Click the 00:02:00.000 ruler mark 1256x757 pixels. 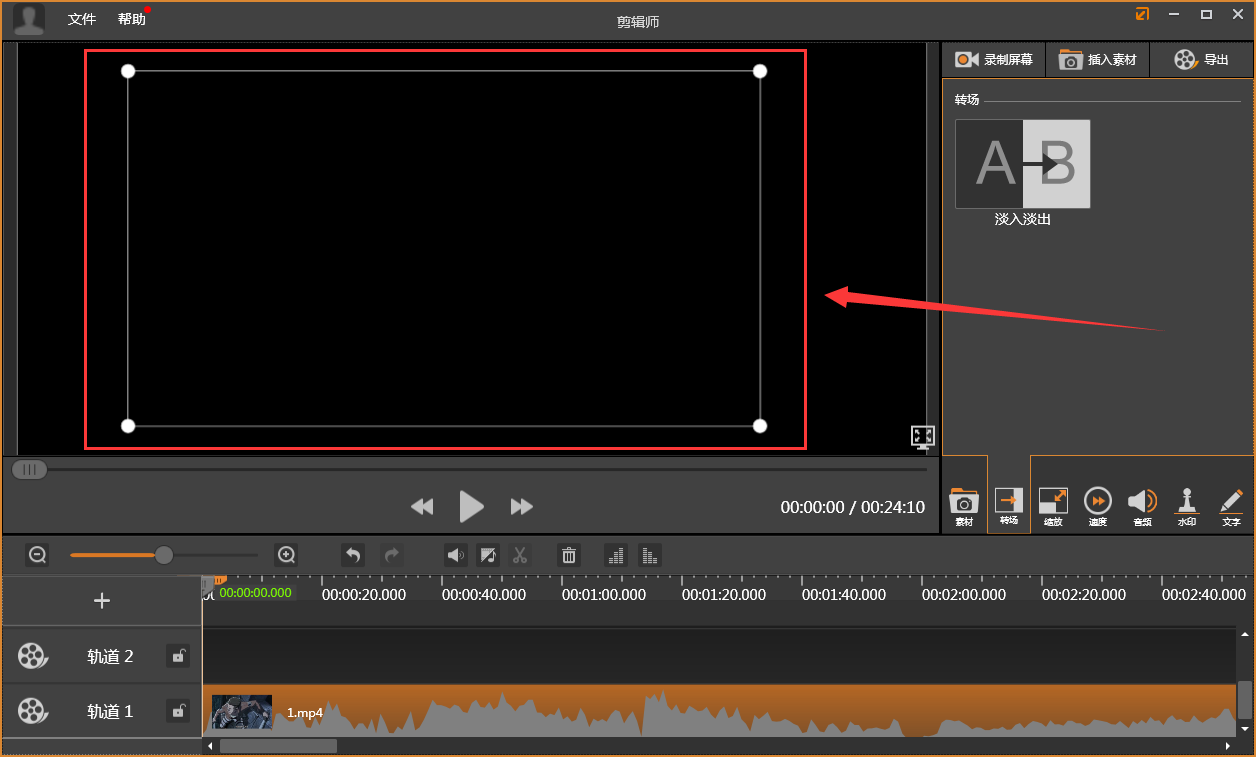click(964, 594)
